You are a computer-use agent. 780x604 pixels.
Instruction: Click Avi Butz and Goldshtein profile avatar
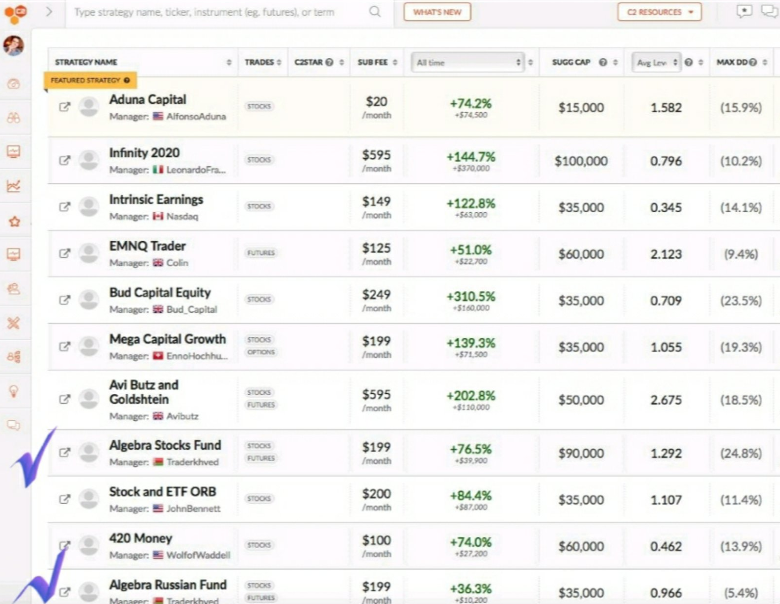pyautogui.click(x=89, y=399)
